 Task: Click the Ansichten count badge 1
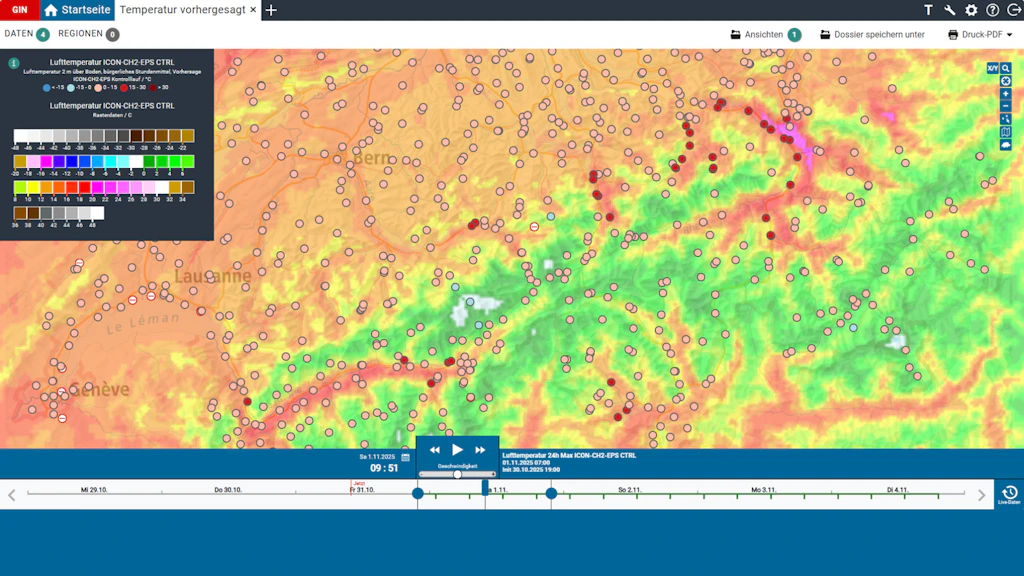pos(794,35)
